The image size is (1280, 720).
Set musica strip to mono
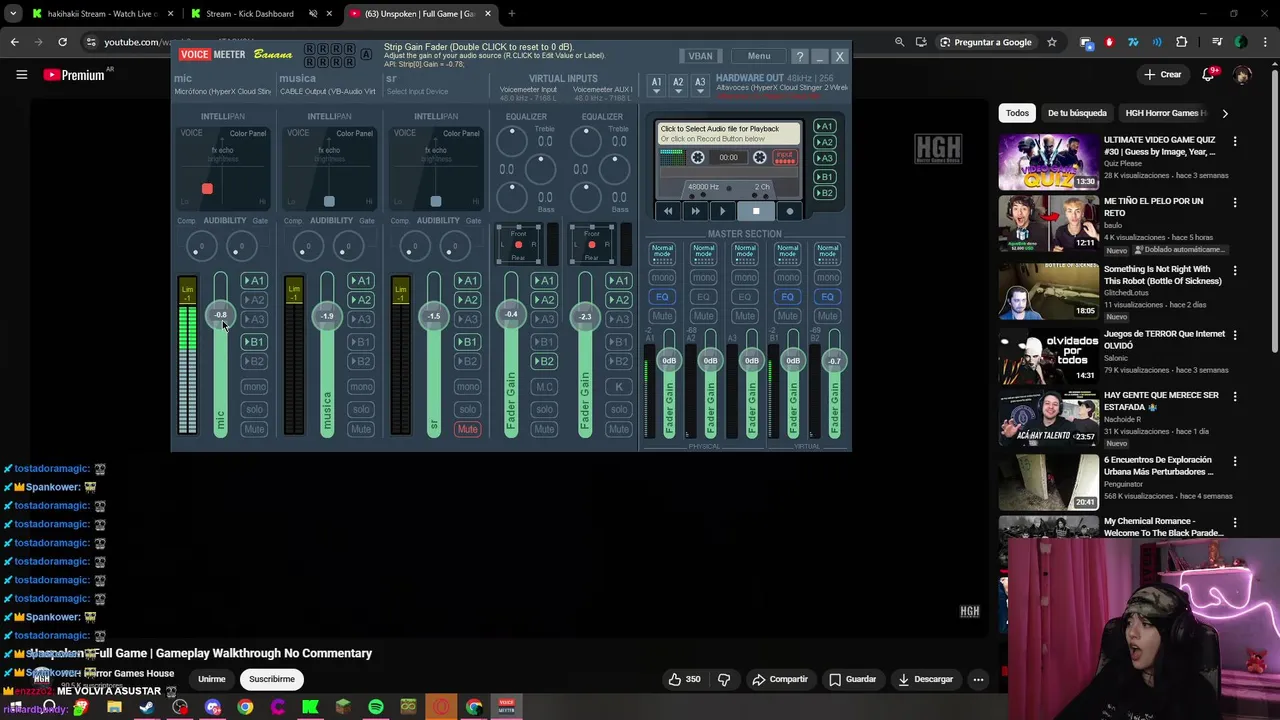[x=361, y=387]
